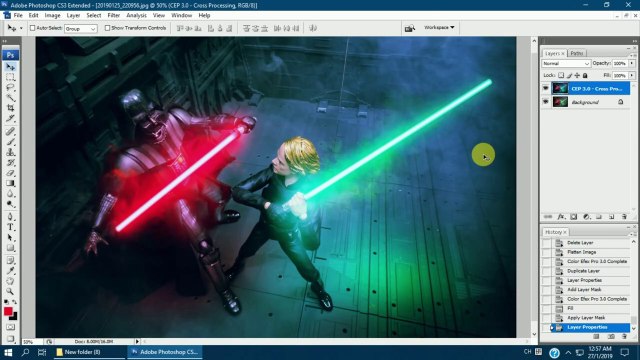Change screen mode in toolbox bottom
This screenshot has height=360, width=640.
[x=10, y=339]
